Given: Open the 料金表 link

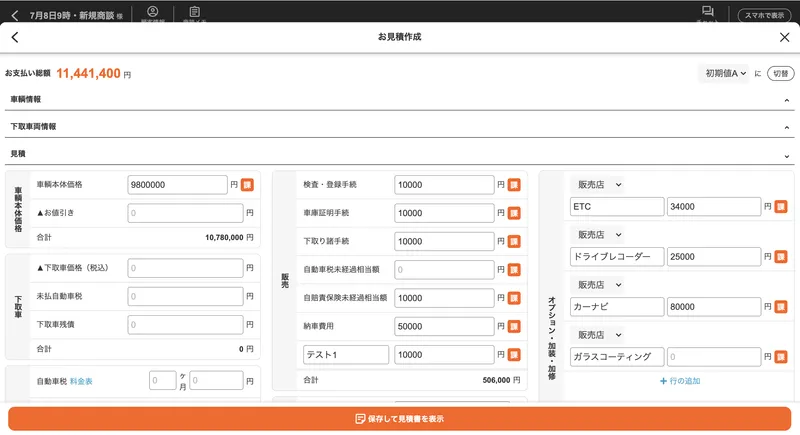Looking at the screenshot, I should click(x=81, y=381).
